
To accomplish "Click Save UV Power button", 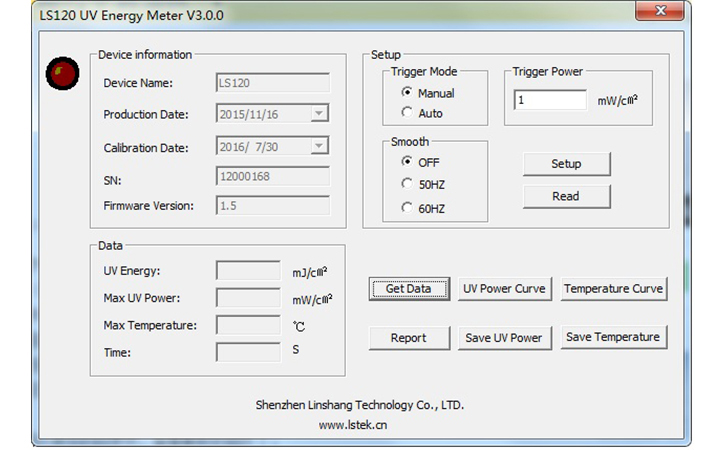I will click(x=504, y=338).
